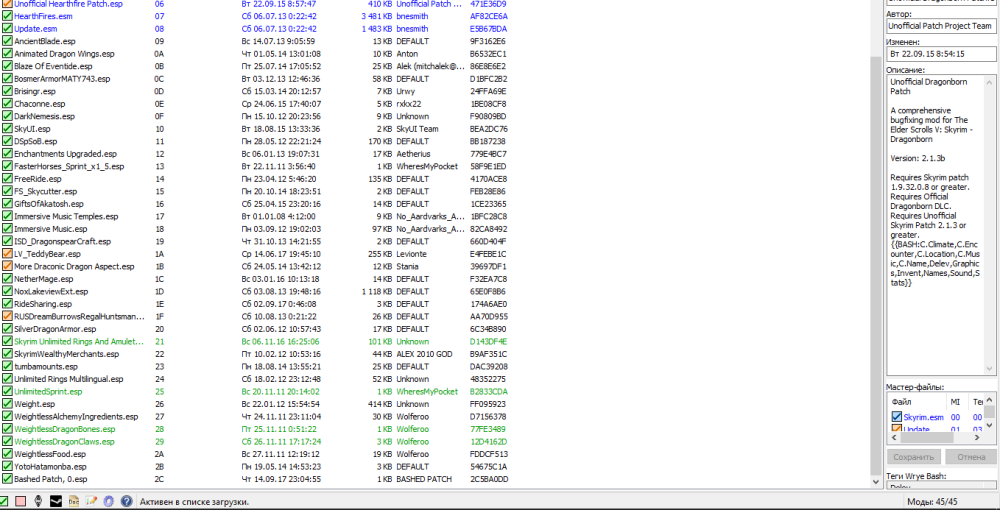Image resolution: width=1000 pixels, height=510 pixels.
Task: Open the Doc Browser icon
Action: (x=74, y=501)
